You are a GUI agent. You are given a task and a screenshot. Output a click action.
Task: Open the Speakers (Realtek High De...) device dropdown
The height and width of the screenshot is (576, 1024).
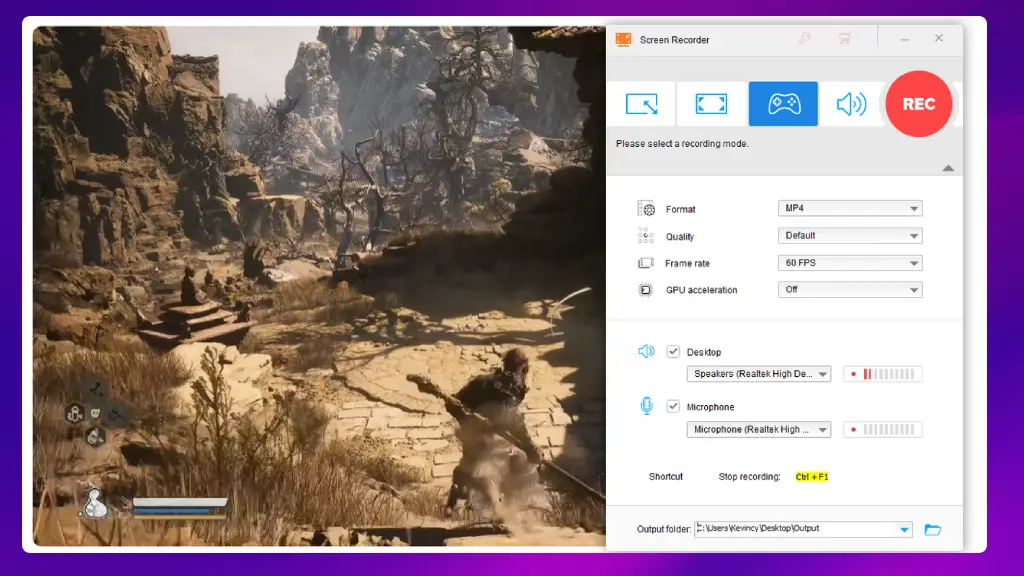[758, 374]
